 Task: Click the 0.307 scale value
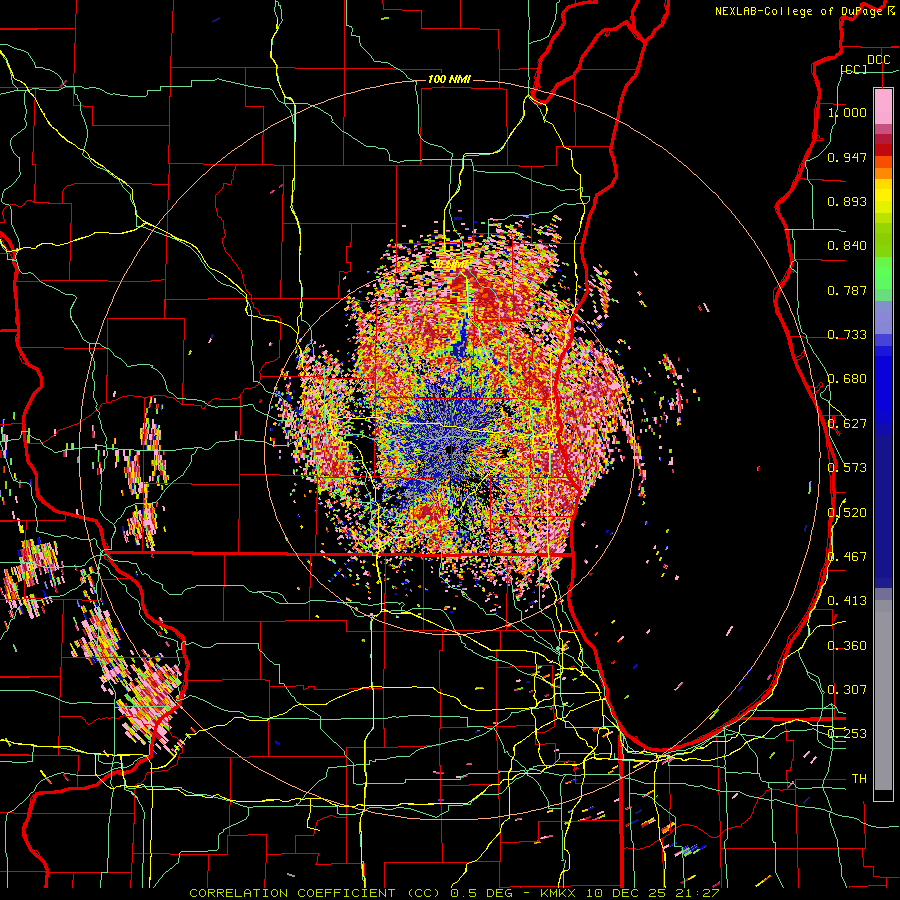coord(847,690)
